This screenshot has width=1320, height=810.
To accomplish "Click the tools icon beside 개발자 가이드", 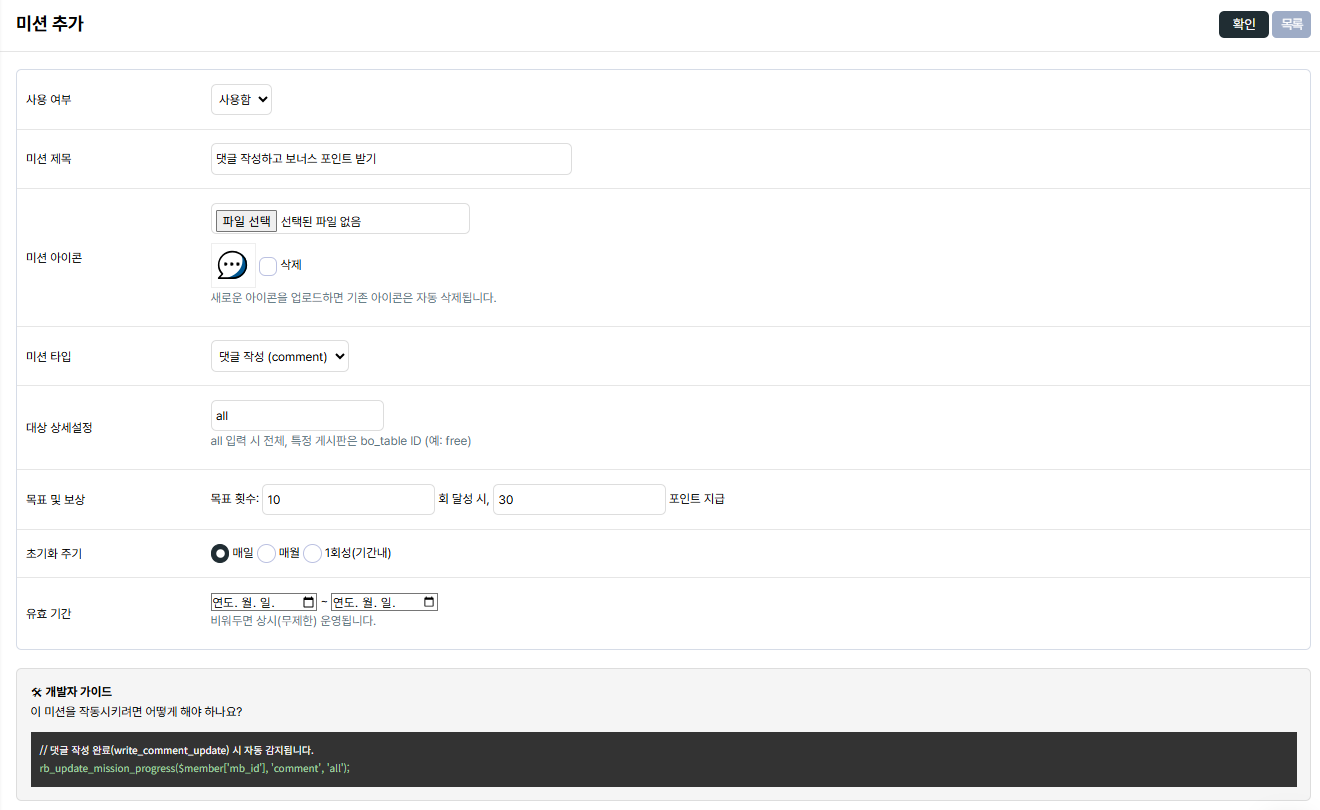I will [37, 692].
